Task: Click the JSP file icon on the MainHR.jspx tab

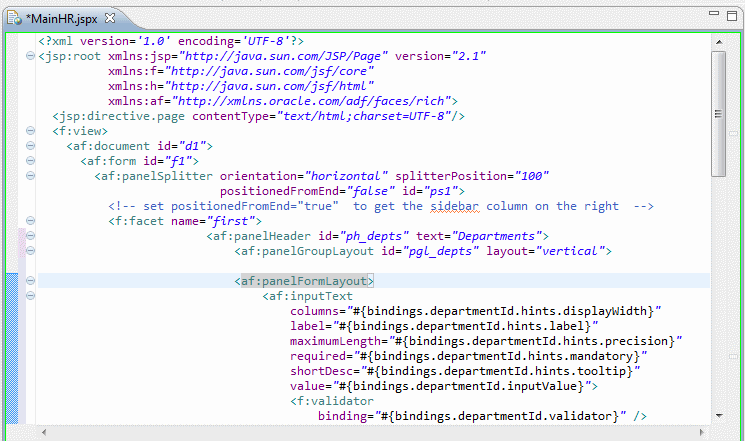Action: [x=14, y=18]
